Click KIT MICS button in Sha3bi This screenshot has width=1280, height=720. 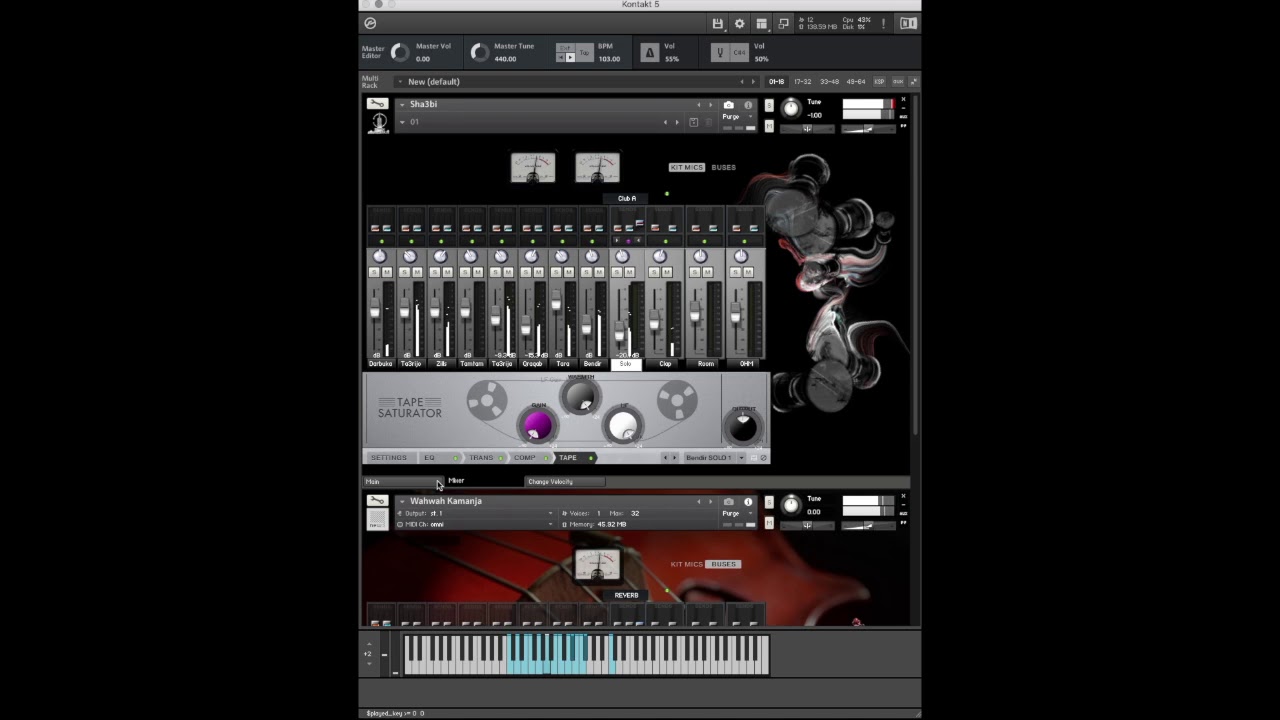(x=687, y=168)
